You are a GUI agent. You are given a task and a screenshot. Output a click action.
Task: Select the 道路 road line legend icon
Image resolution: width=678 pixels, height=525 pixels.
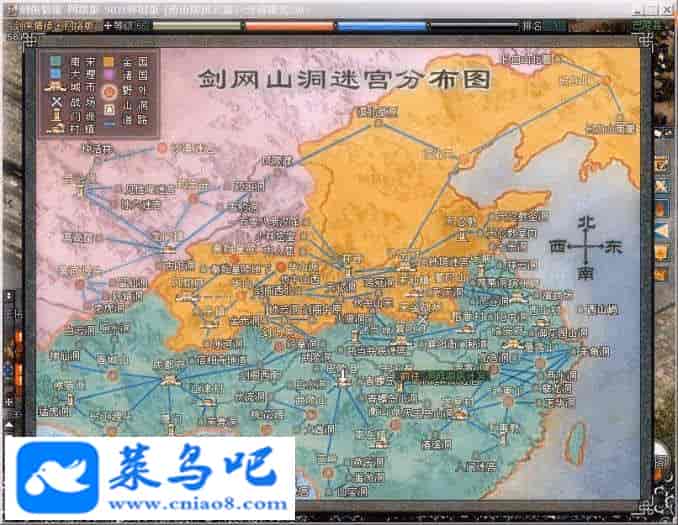(x=109, y=124)
